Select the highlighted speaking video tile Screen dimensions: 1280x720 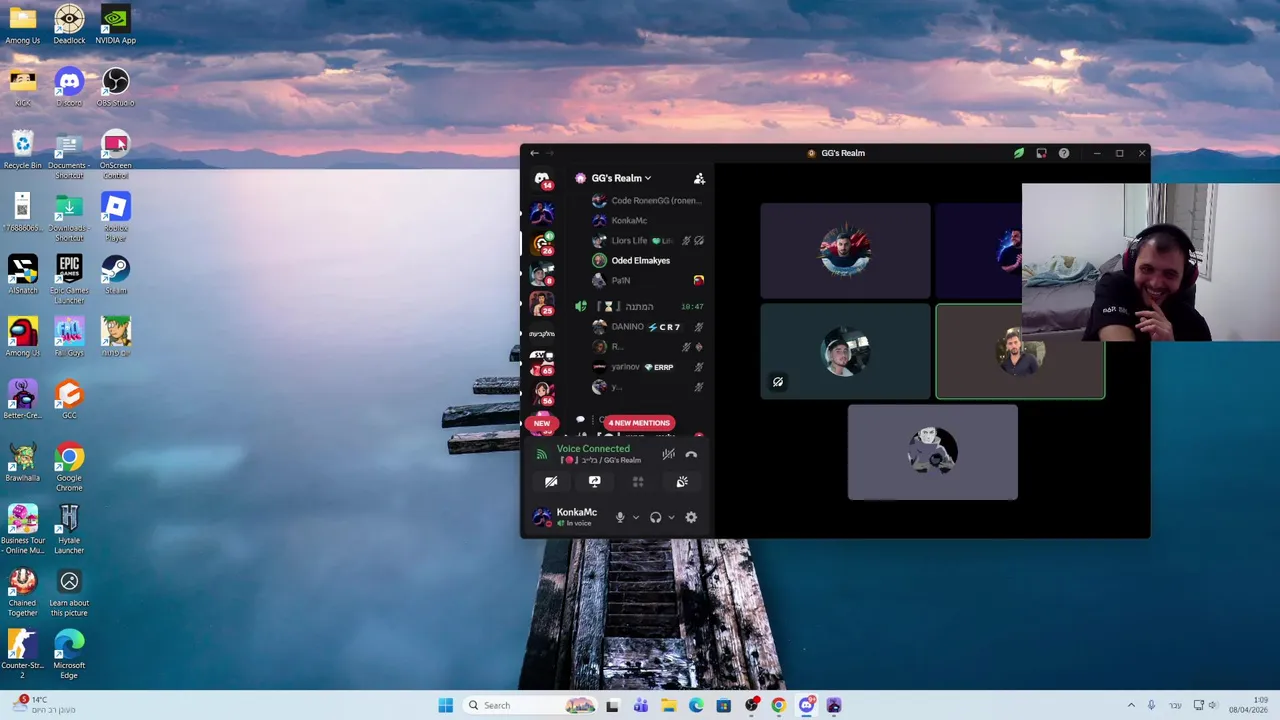point(1020,351)
